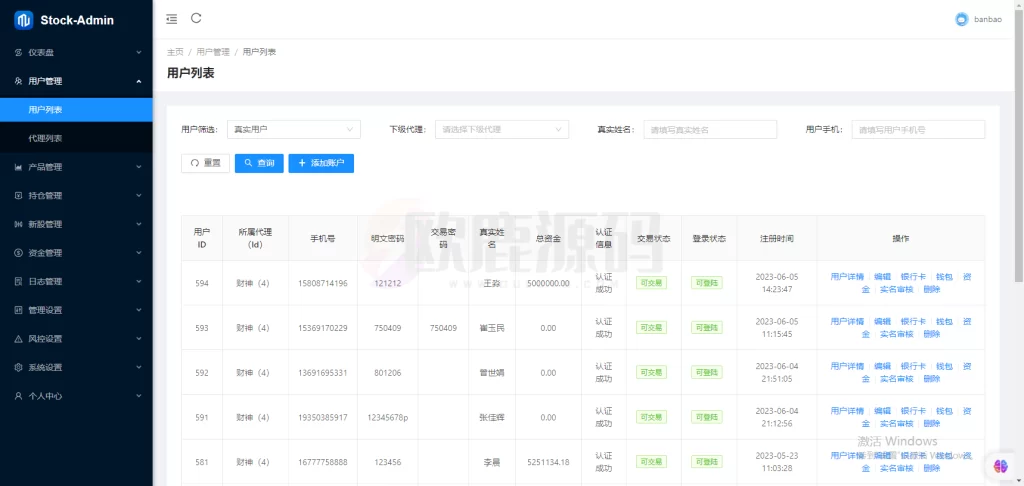Open the 新股管理 sidebar menu
Image resolution: width=1024 pixels, height=486 pixels.
click(76, 224)
